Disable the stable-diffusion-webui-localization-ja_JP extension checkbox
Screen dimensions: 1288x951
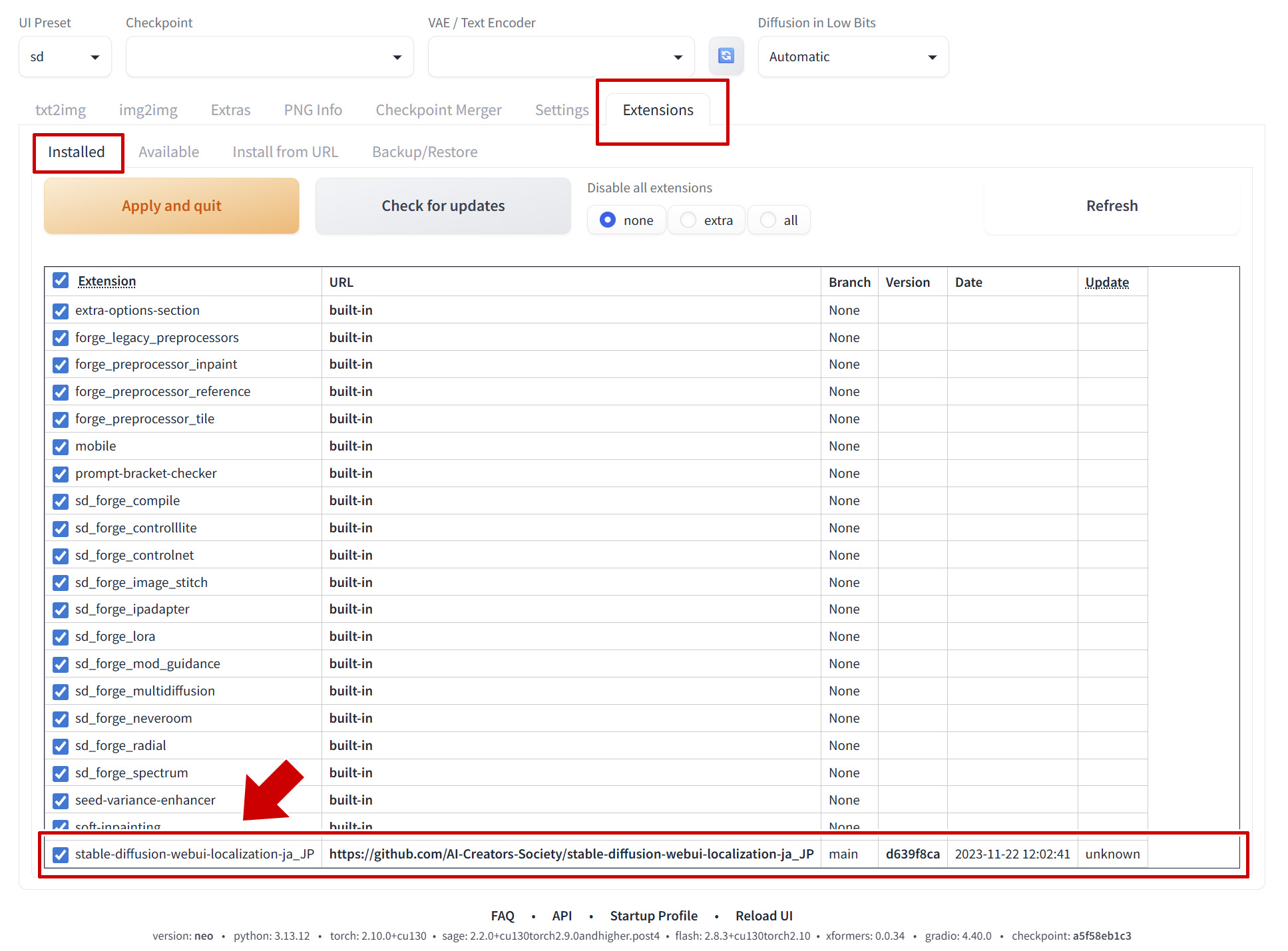pyautogui.click(x=61, y=855)
